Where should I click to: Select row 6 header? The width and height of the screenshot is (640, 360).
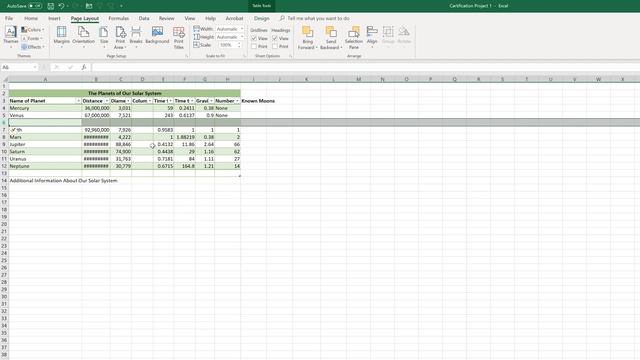click(x=4, y=122)
